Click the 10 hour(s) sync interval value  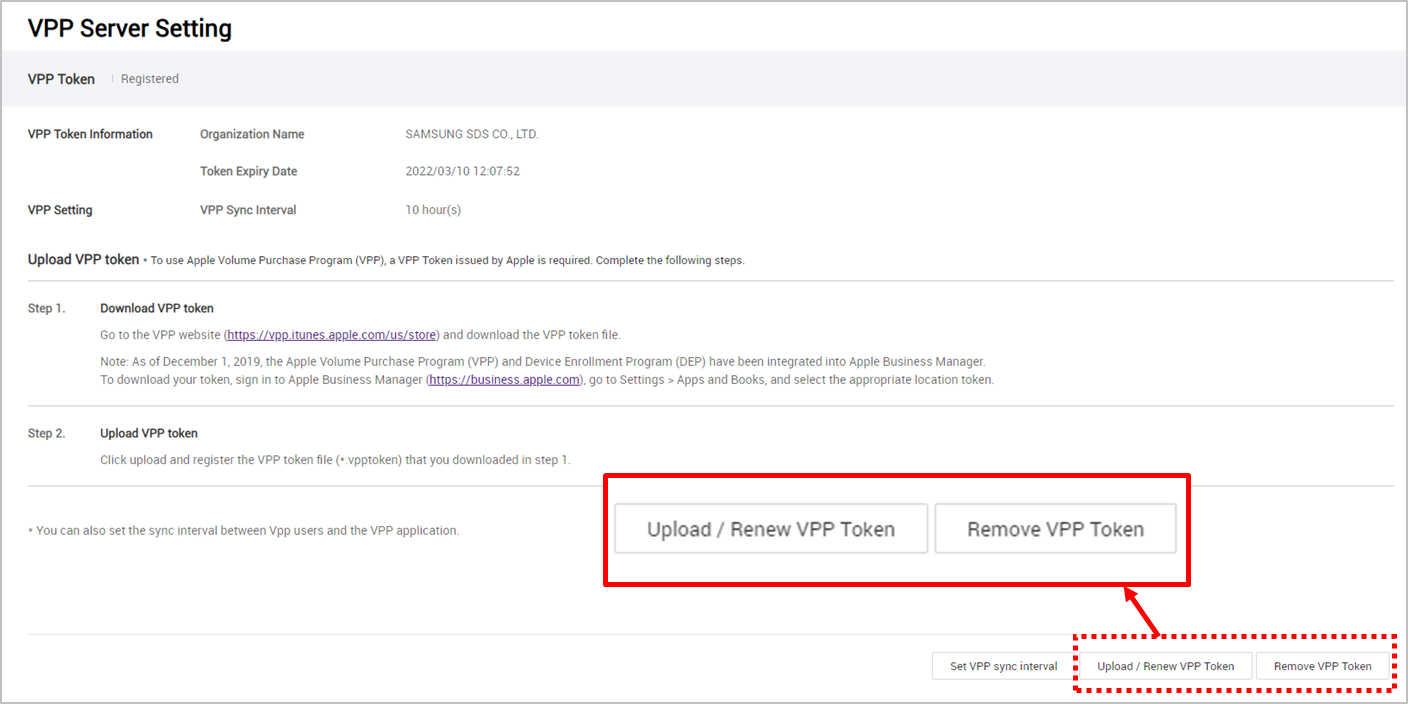(x=433, y=210)
